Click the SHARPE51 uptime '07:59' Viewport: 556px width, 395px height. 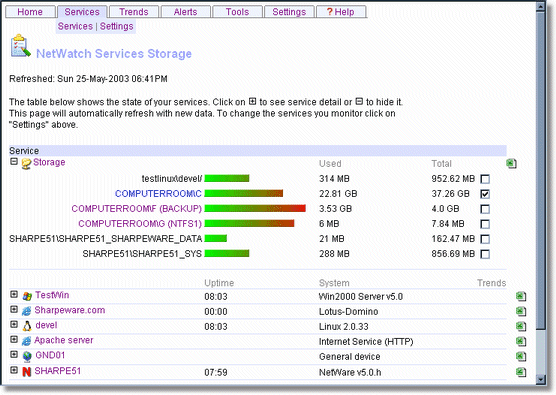pos(216,372)
